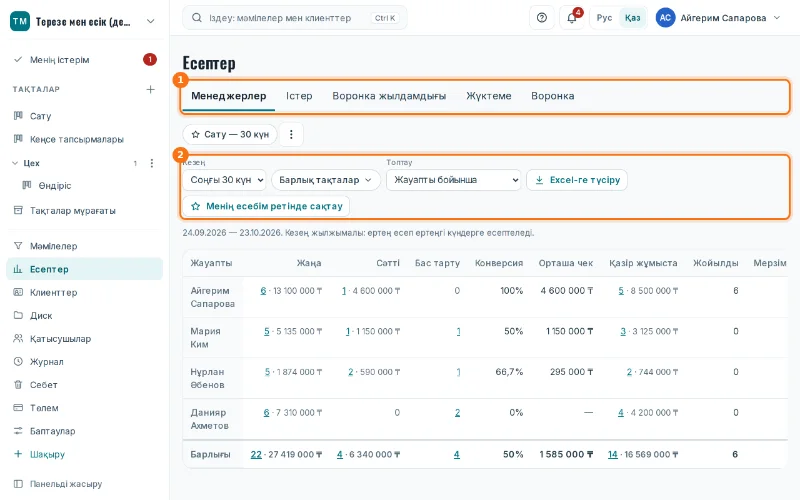Open Қатысушылар page
Screen dimensions: 800x500
(x=84, y=339)
